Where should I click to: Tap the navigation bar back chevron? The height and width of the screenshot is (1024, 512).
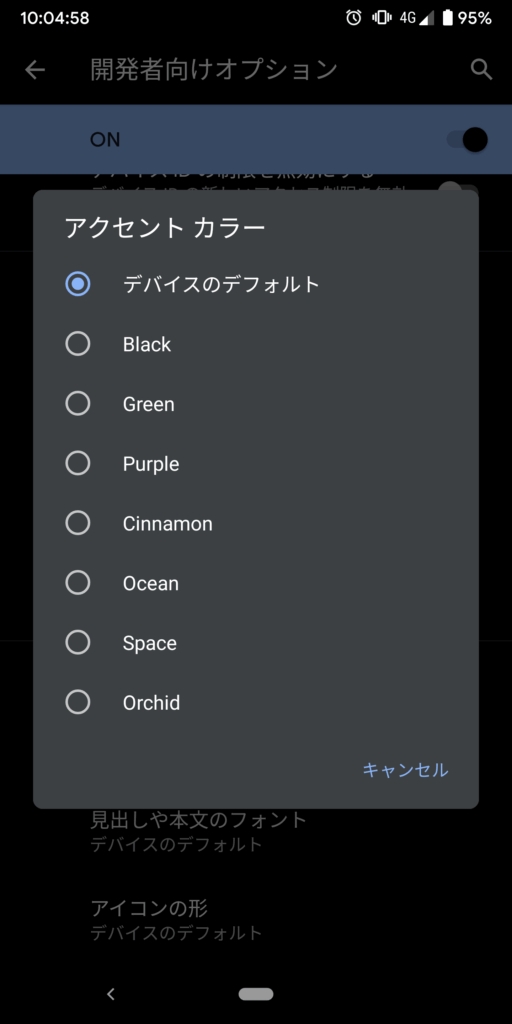[x=110, y=994]
